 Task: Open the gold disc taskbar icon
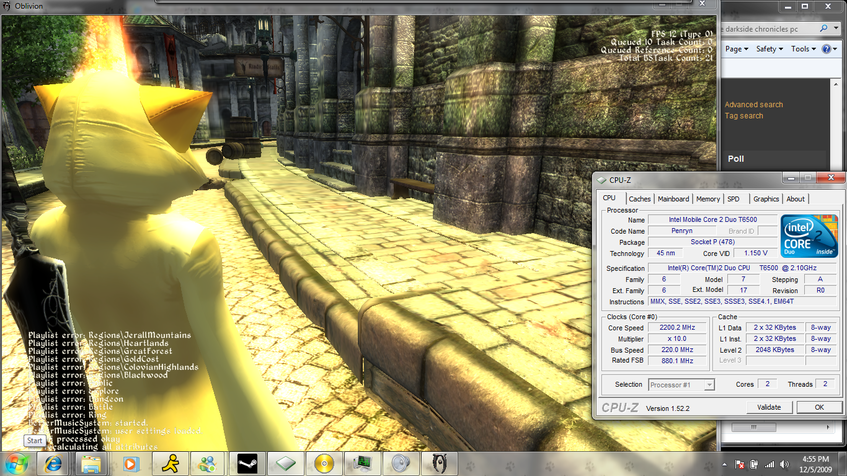click(324, 464)
